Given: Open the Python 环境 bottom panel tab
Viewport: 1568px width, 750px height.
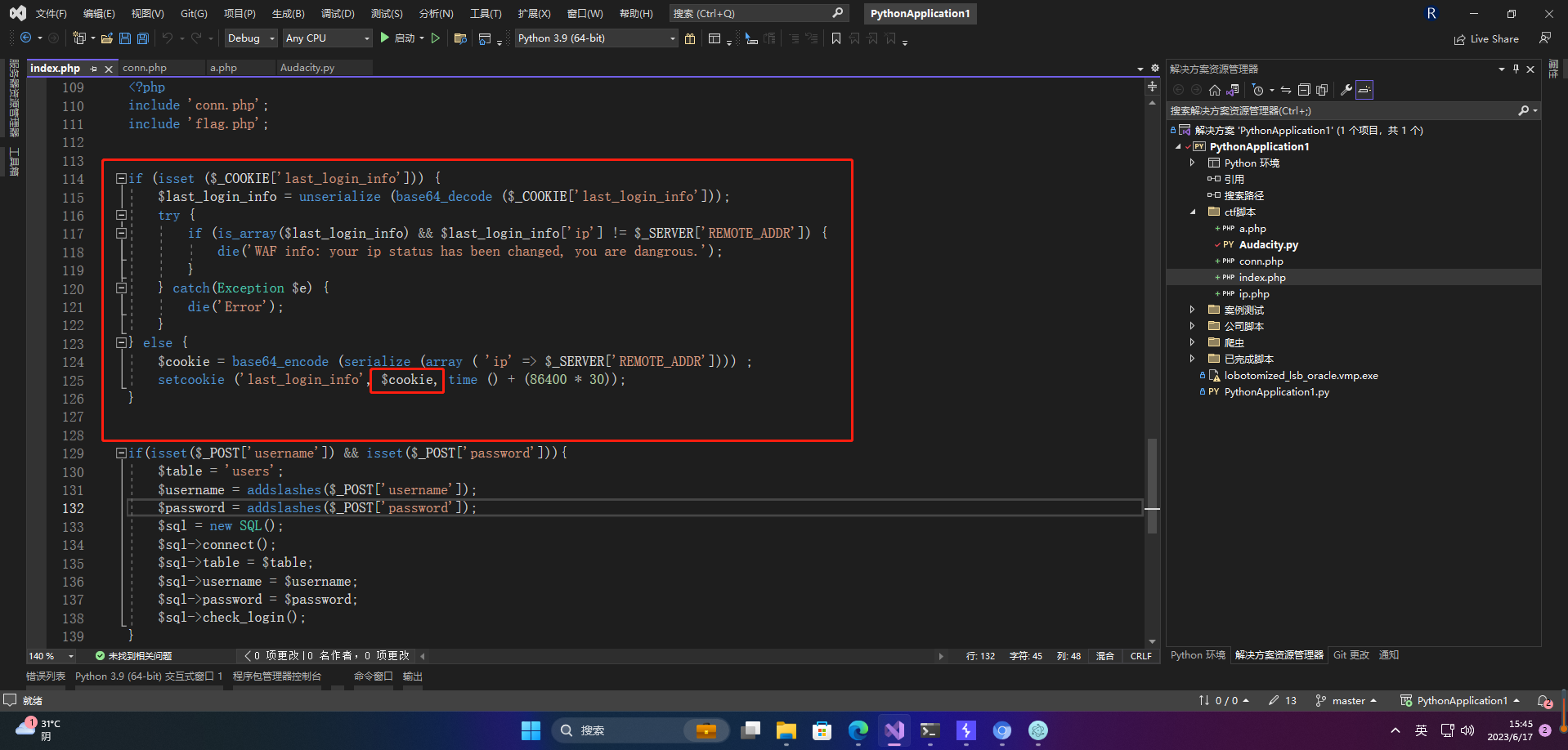Looking at the screenshot, I should [1198, 655].
